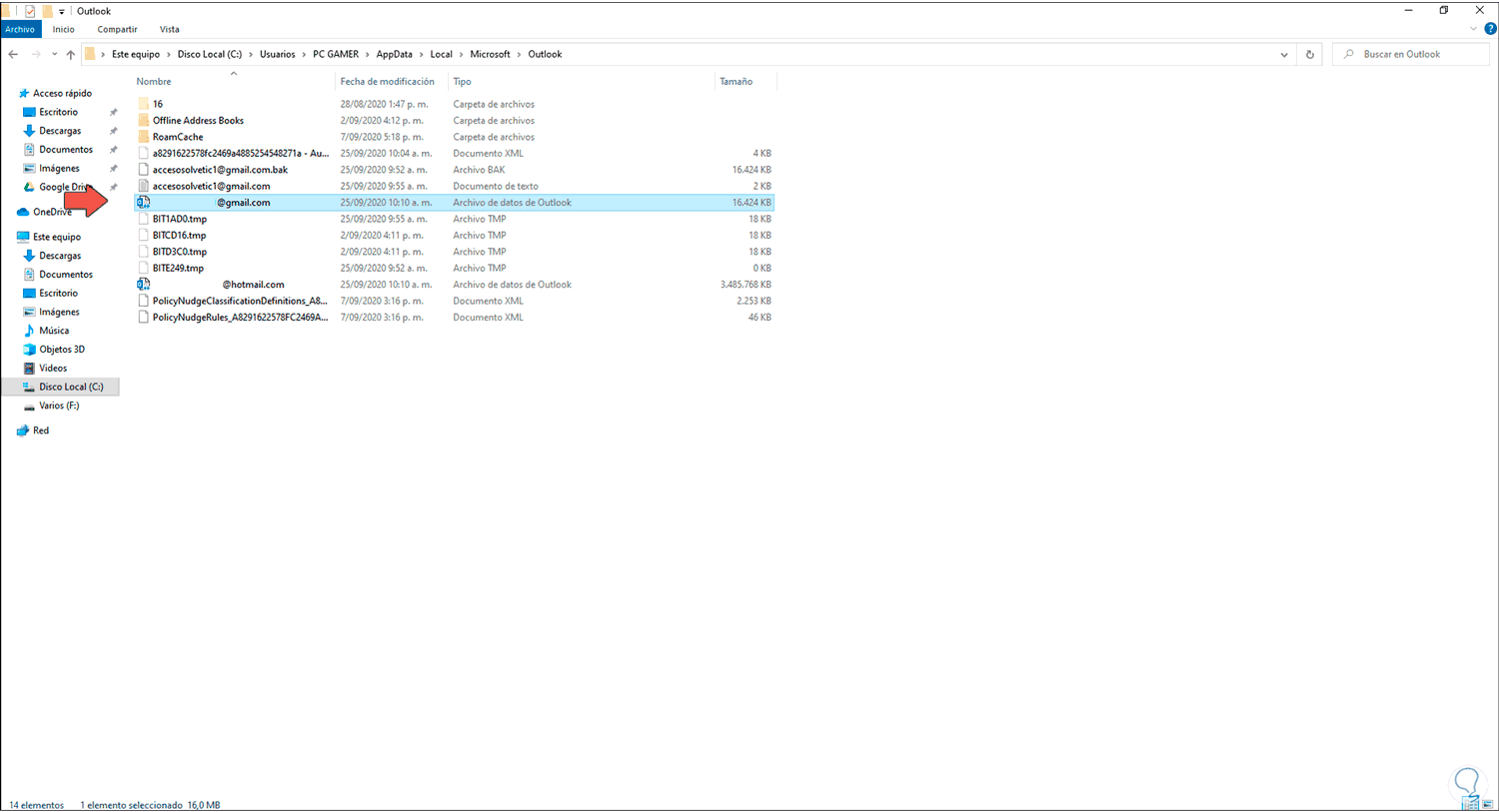Expand the breadcrumb chevron after AppData
The height and width of the screenshot is (812, 1499).
[422, 54]
